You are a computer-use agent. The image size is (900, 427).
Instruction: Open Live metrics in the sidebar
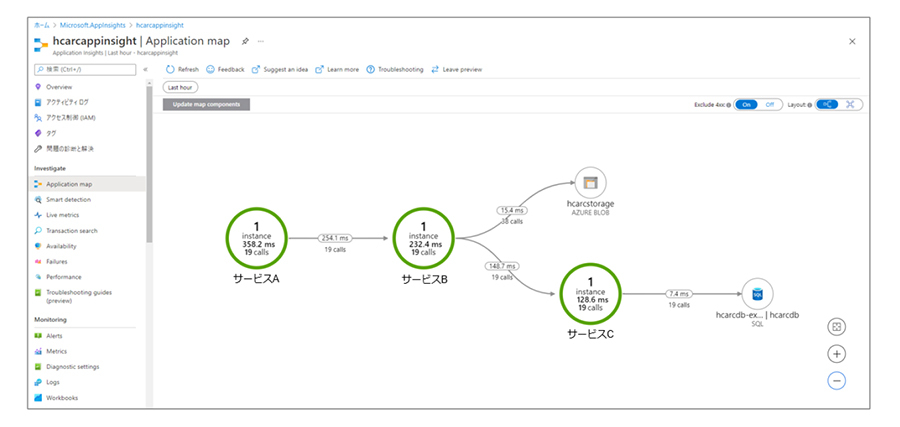click(62, 215)
